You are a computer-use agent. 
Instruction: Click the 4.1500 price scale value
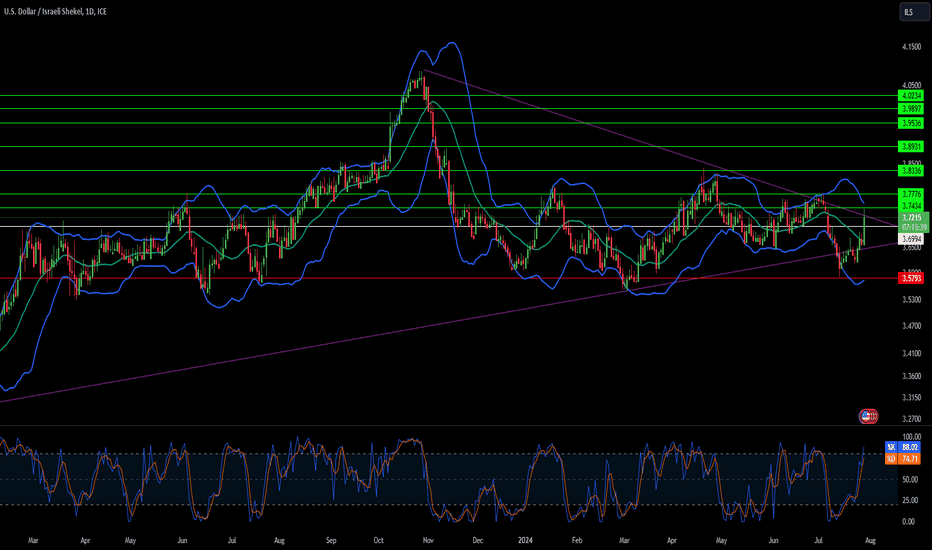coord(912,46)
